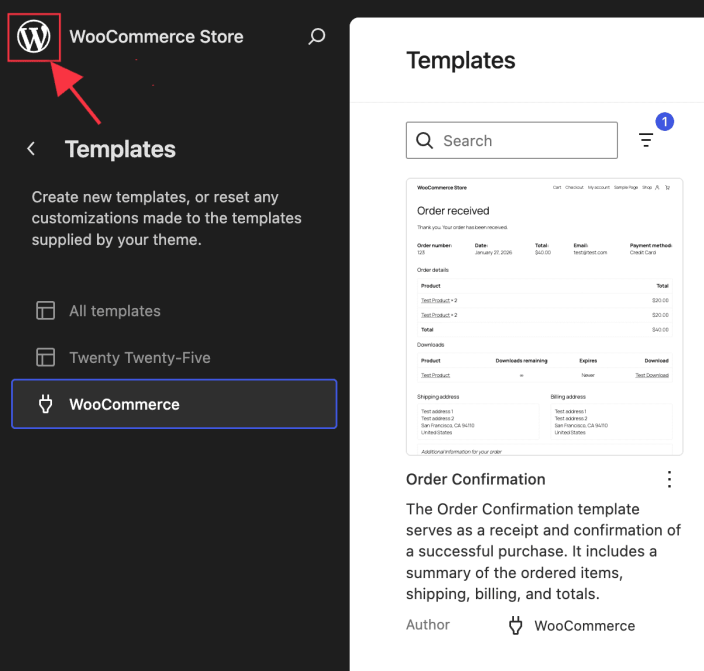The height and width of the screenshot is (671, 704).
Task: Select All templates in the sidebar
Action: 174,311
